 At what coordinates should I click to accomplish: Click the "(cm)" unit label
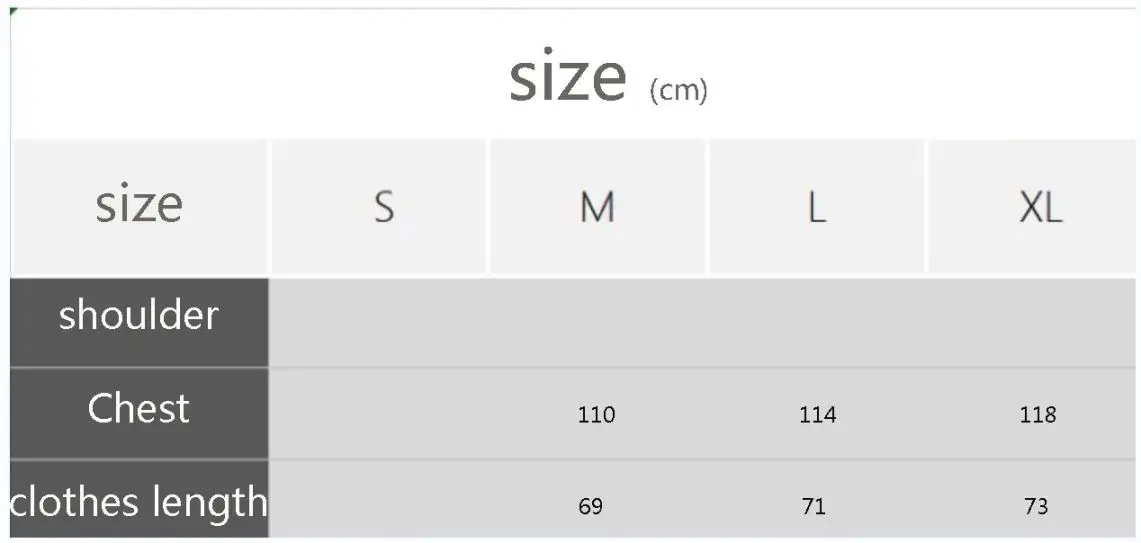coord(678,91)
